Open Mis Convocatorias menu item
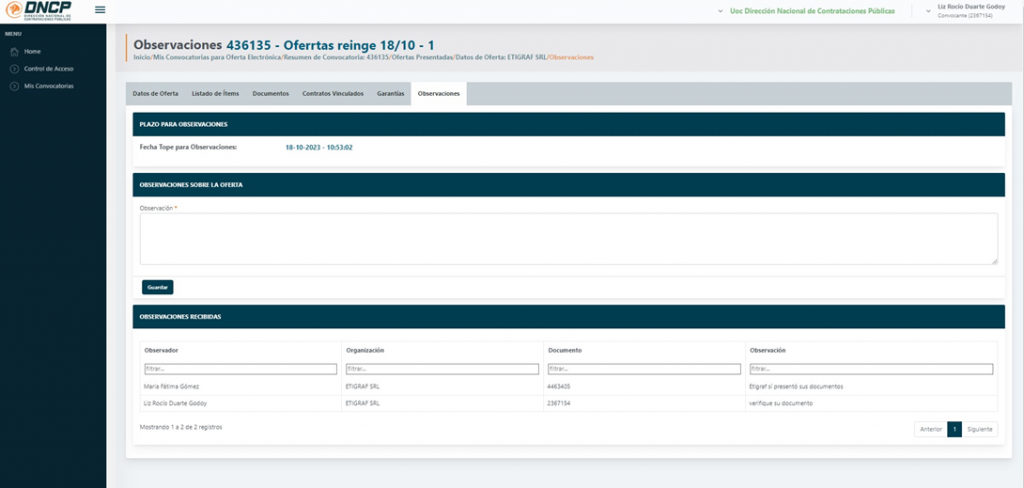This screenshot has height=488, width=1024. tap(48, 86)
